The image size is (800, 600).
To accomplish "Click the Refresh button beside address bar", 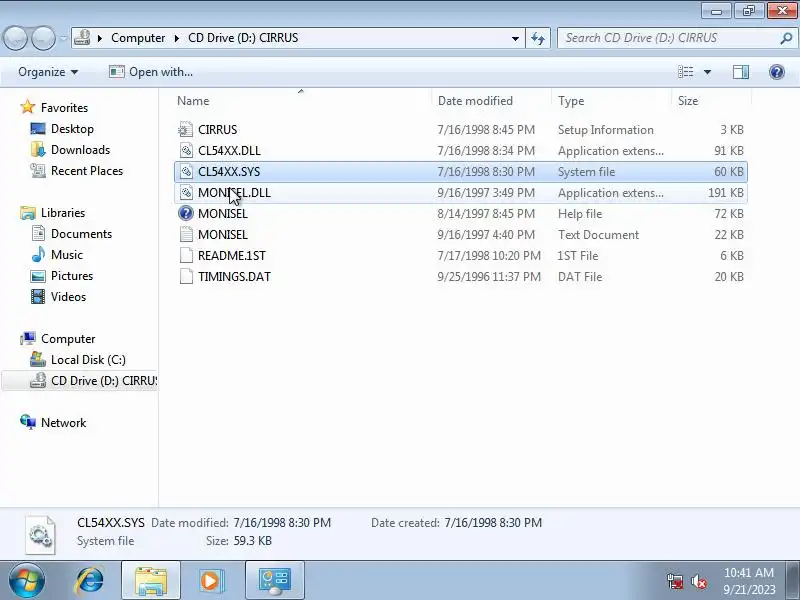I will 538,38.
